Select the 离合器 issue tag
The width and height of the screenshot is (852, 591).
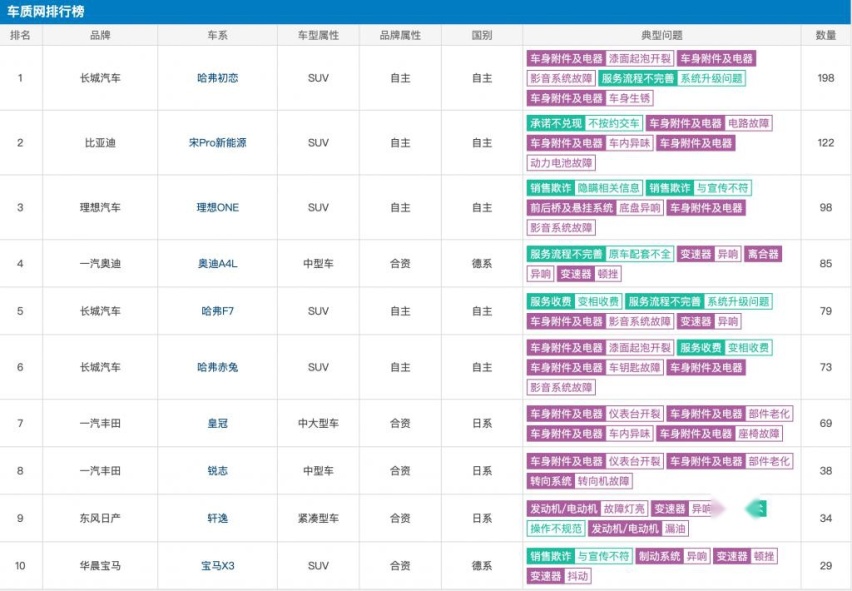[763, 254]
